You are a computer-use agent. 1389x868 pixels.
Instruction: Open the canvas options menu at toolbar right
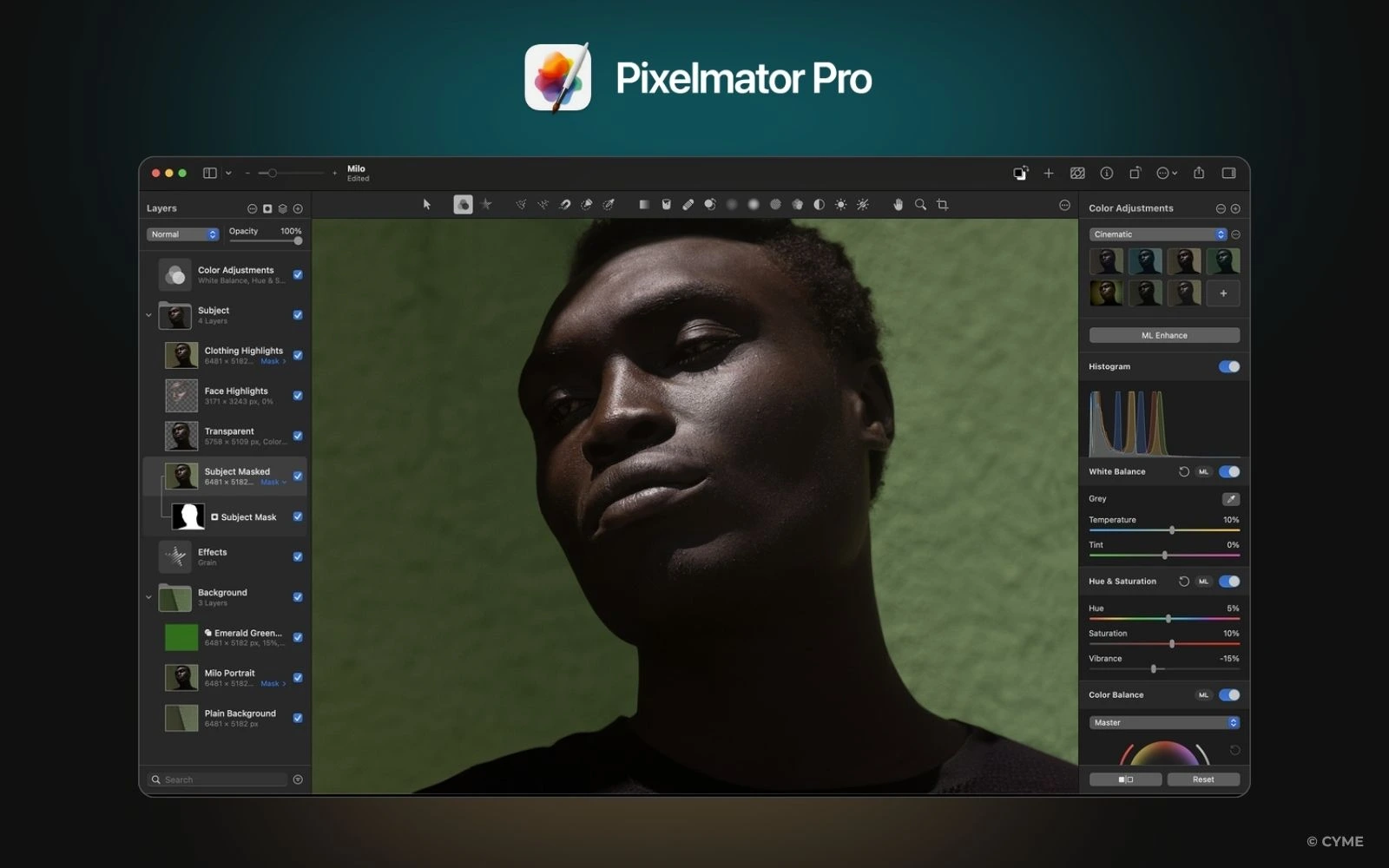pos(1065,205)
